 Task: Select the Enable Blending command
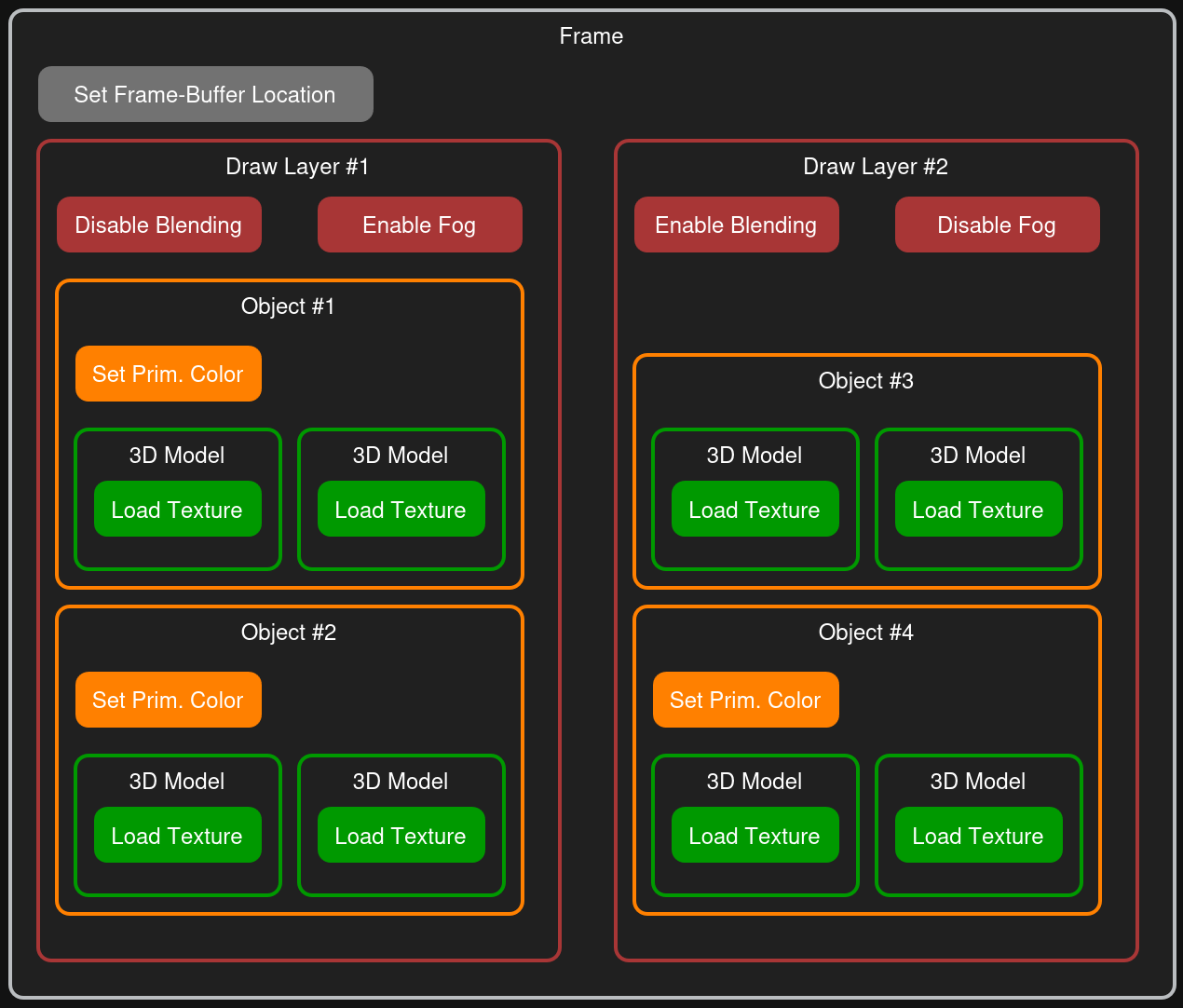tap(736, 225)
